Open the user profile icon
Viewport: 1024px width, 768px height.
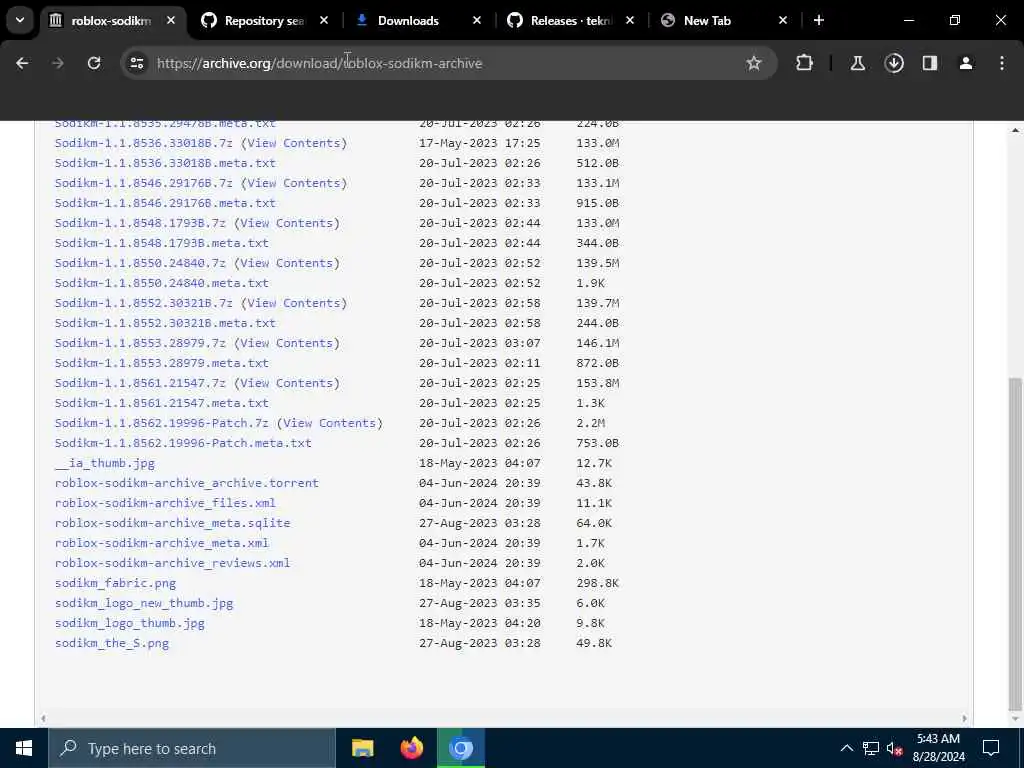click(x=966, y=63)
